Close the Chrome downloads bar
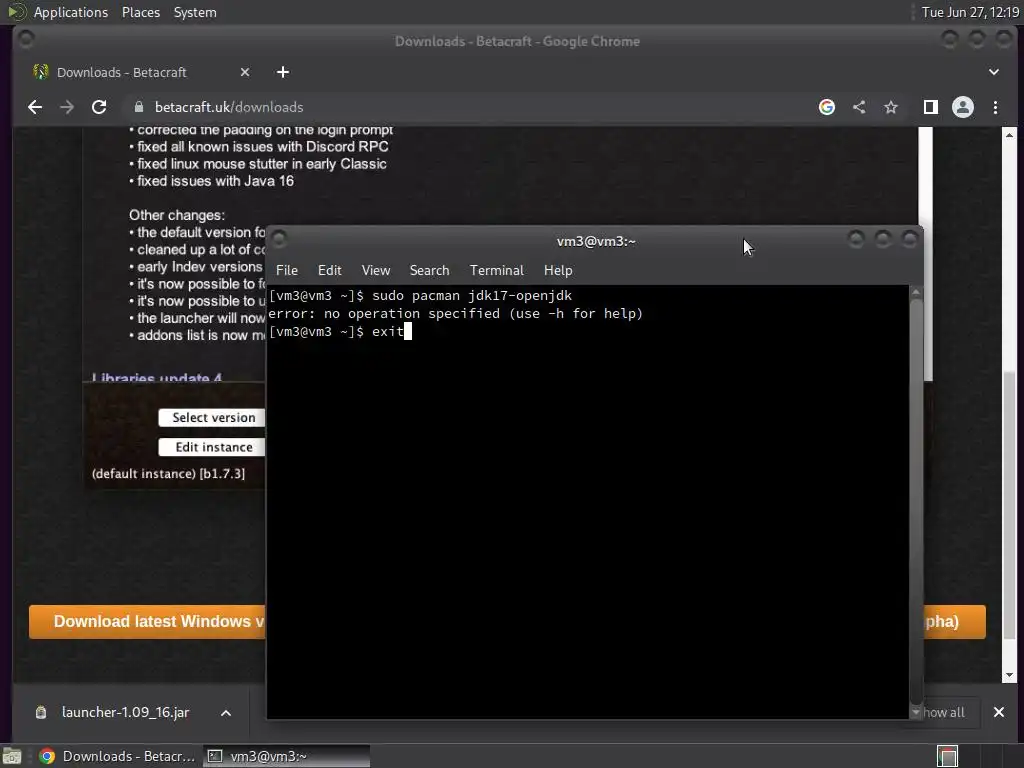This screenshot has width=1024, height=768. click(x=999, y=712)
